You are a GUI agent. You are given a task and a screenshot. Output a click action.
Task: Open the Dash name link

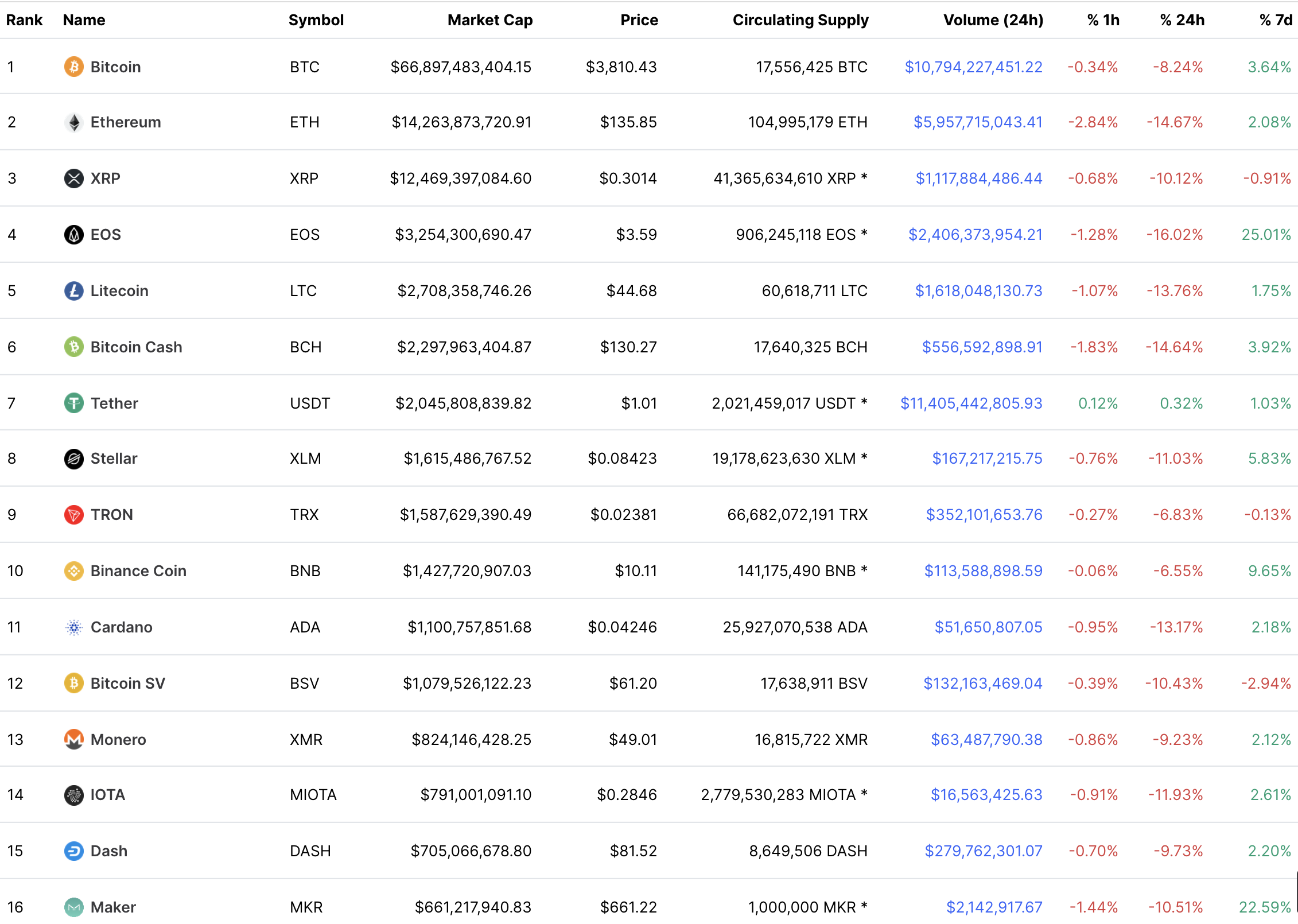(x=108, y=851)
